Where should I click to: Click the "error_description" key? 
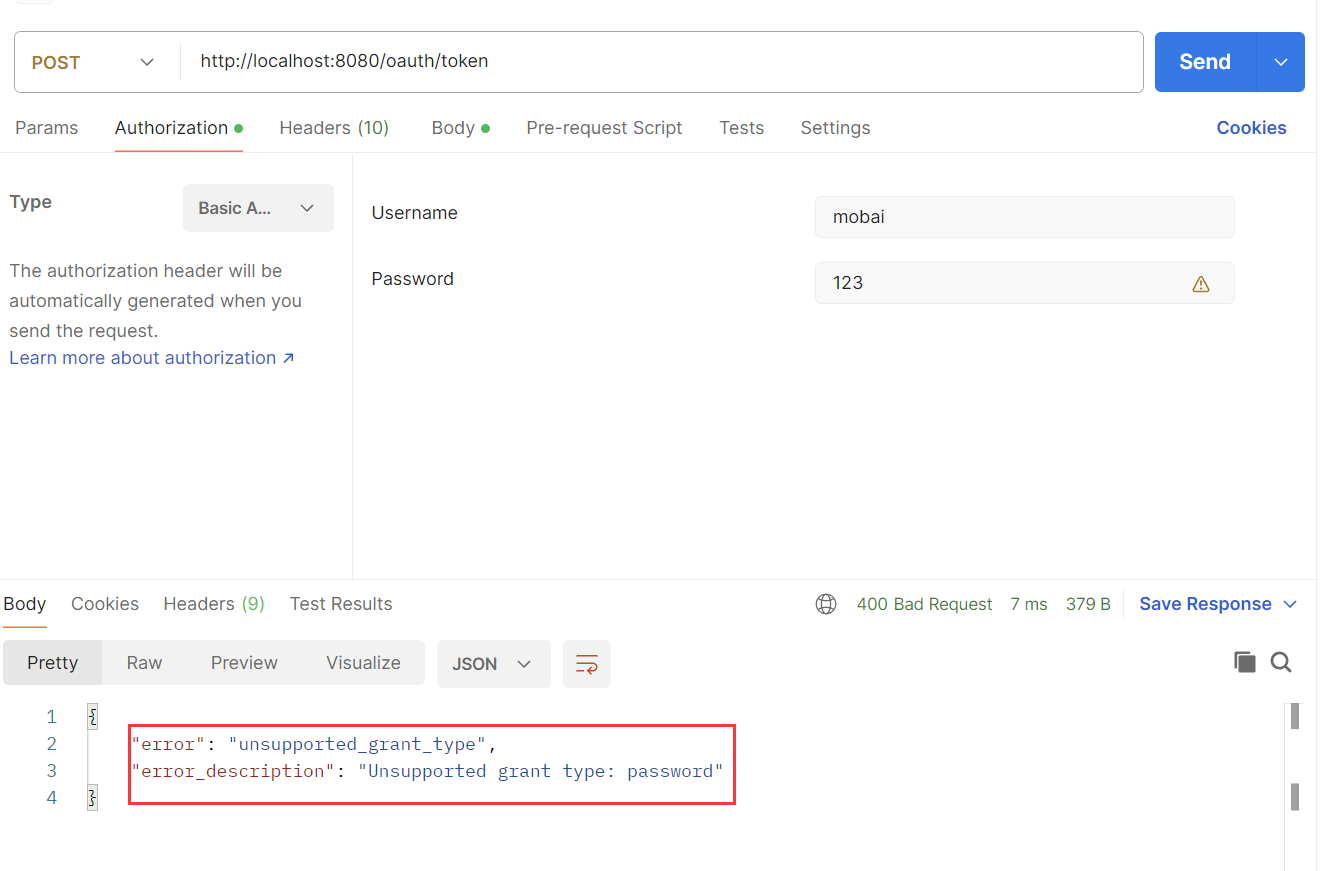(x=234, y=771)
